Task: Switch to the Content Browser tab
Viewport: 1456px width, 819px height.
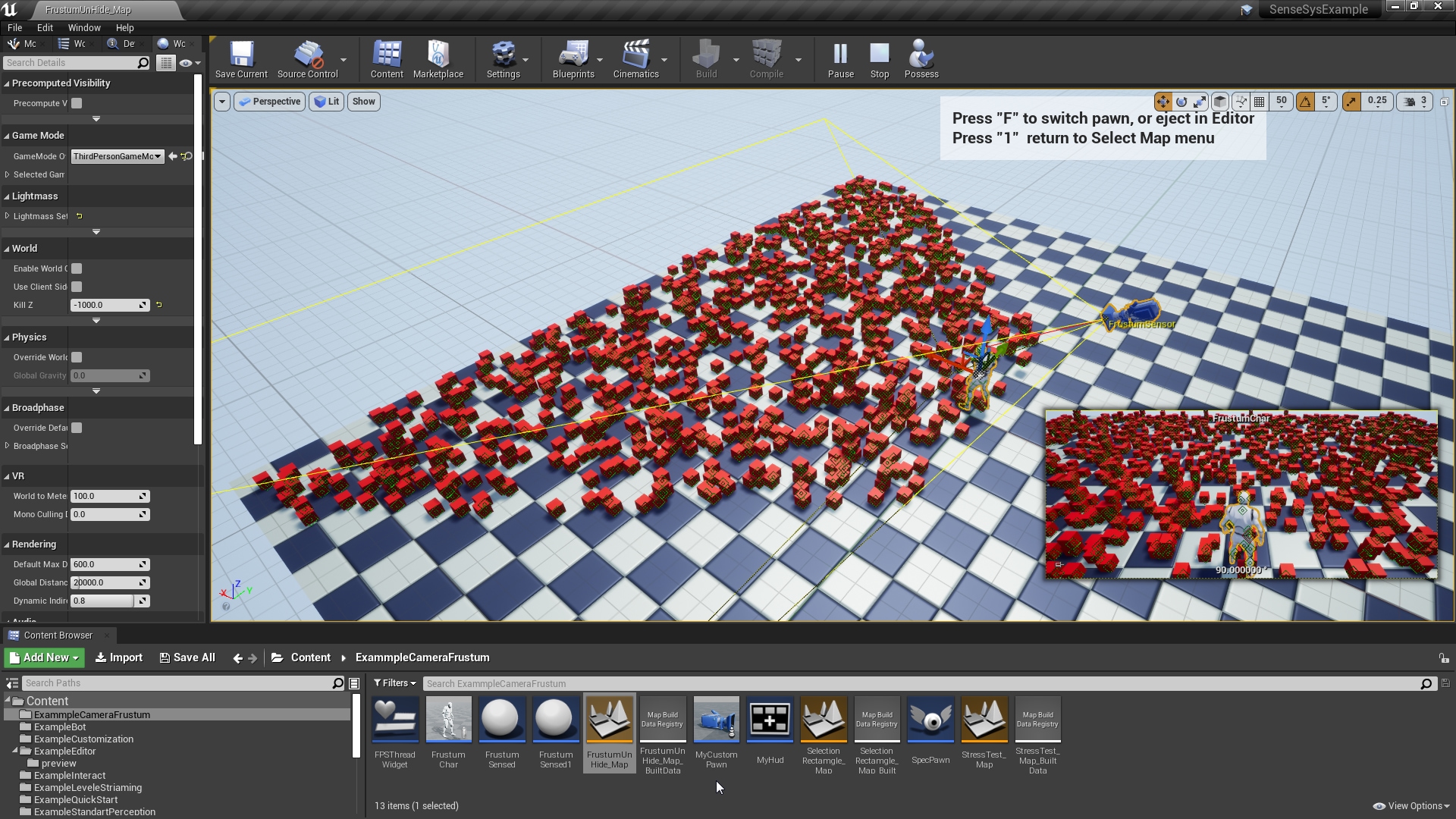Action: tap(58, 635)
